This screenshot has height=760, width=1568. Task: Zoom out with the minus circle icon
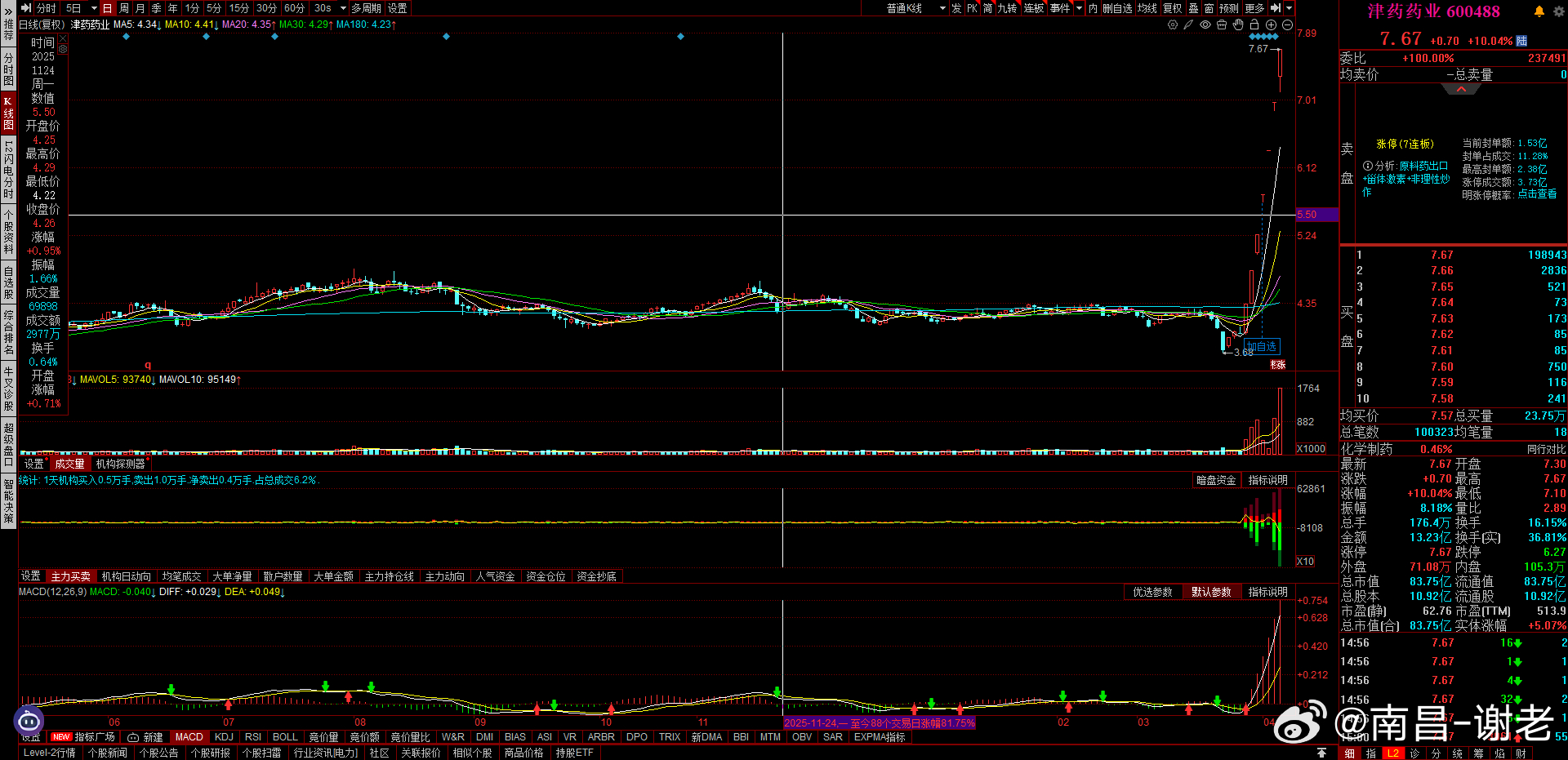[x=1287, y=25]
